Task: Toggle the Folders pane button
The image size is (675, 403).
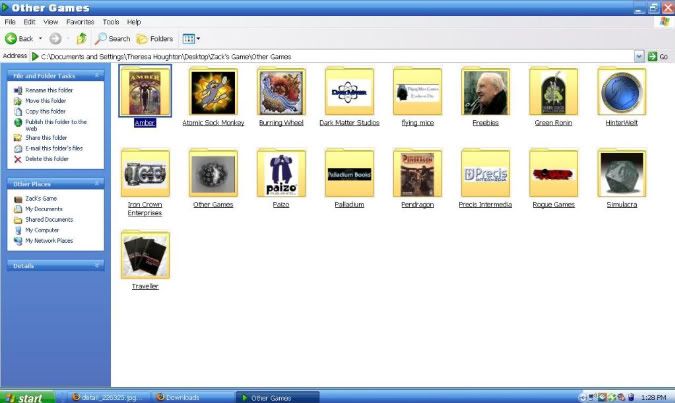Action: (x=155, y=39)
